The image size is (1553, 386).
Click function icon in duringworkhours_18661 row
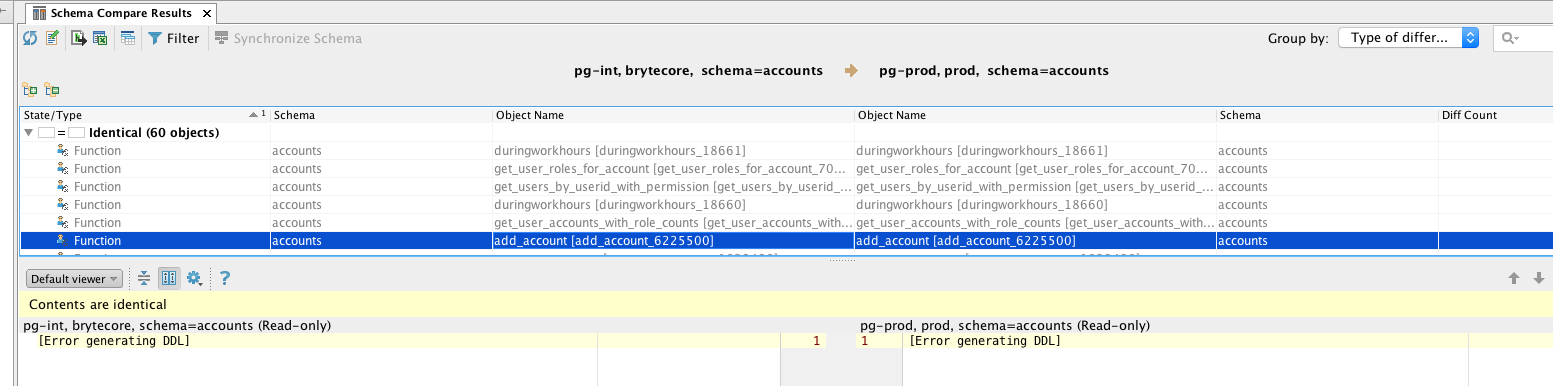click(63, 151)
